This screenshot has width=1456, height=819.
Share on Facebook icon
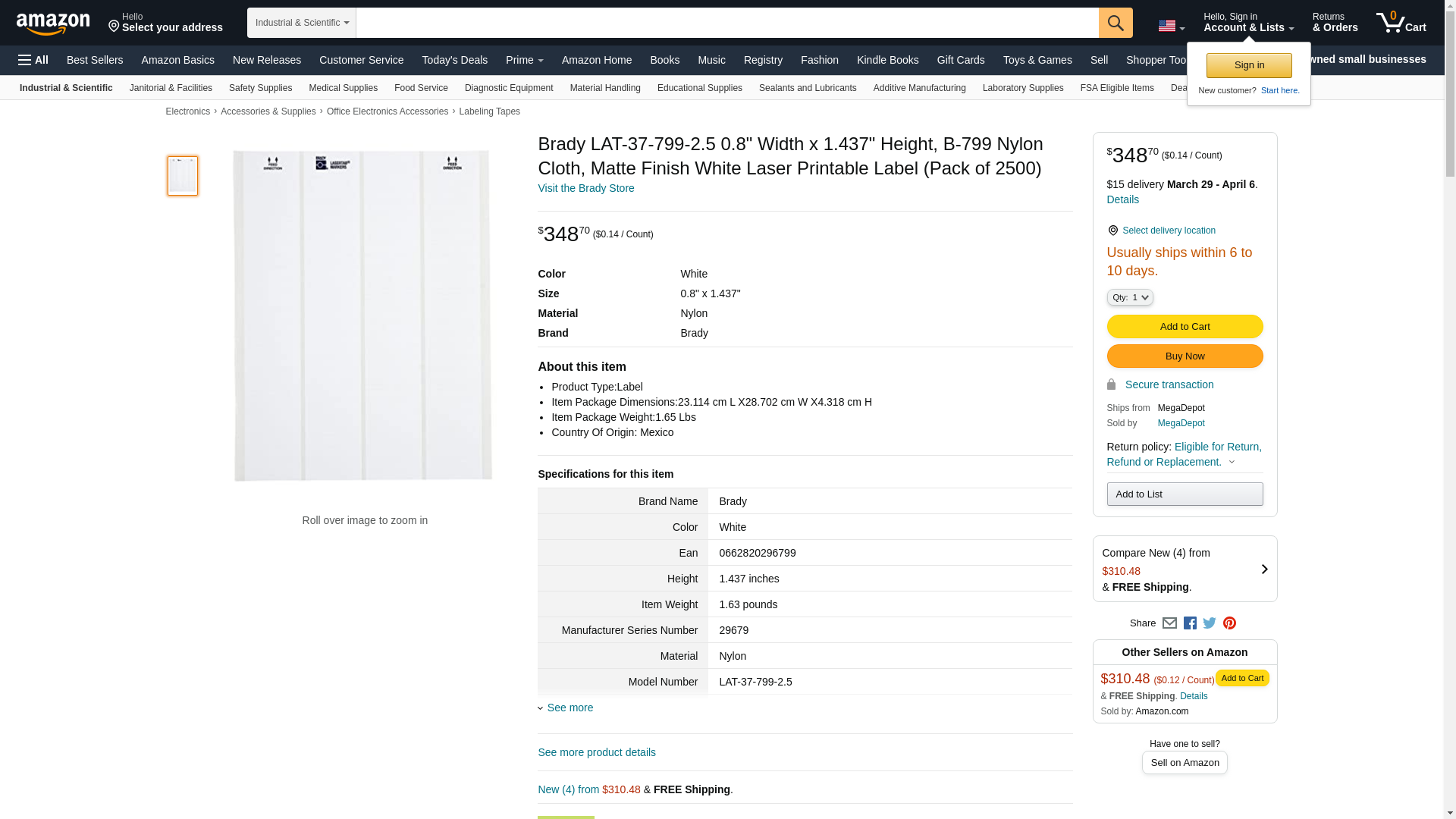(x=1190, y=623)
